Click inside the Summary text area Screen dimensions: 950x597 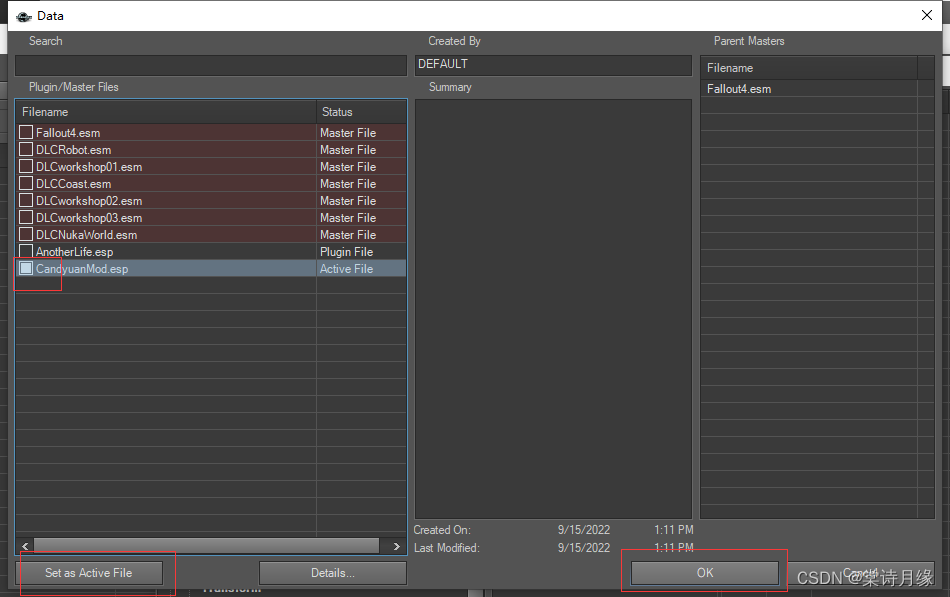pos(553,309)
